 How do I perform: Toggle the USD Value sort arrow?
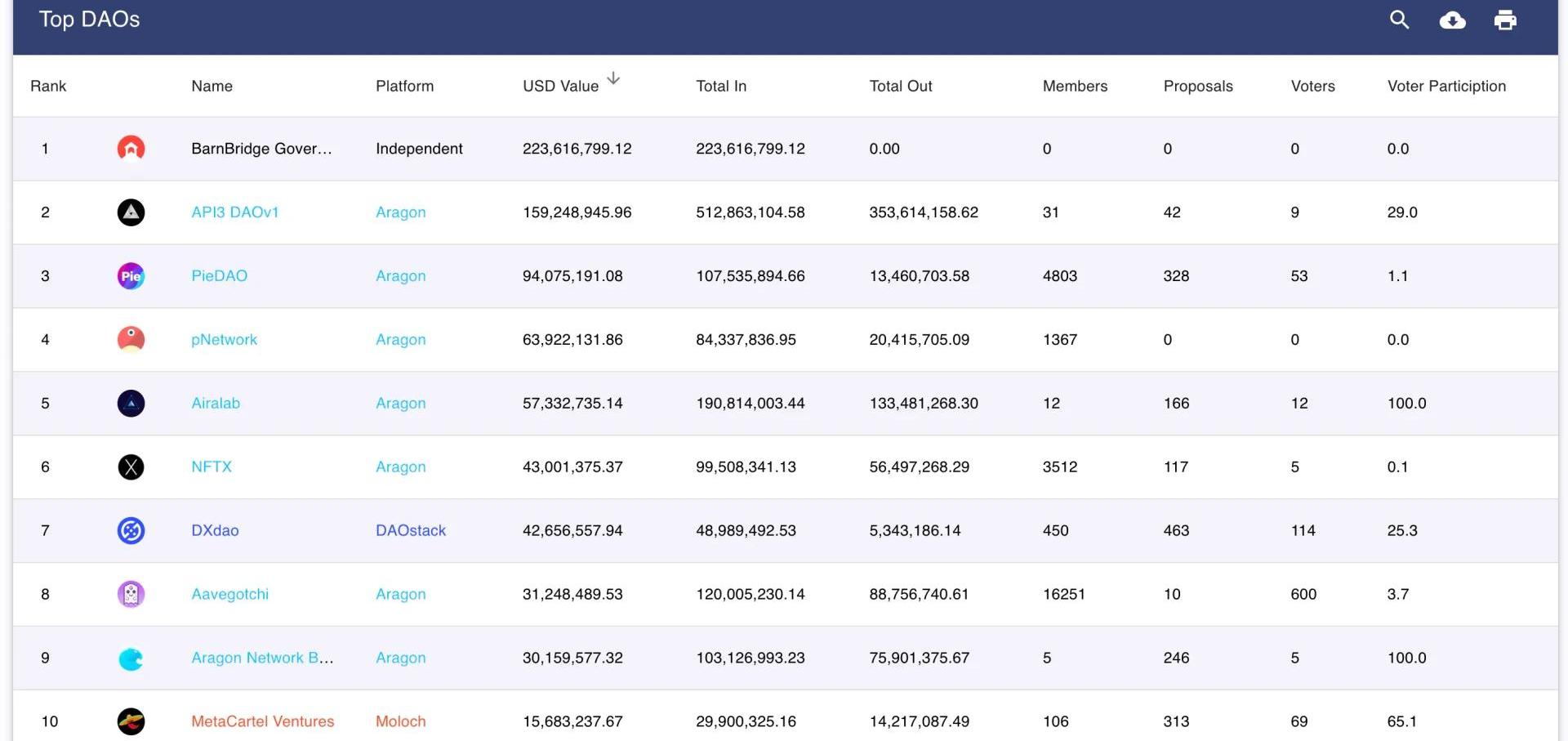pyautogui.click(x=613, y=78)
